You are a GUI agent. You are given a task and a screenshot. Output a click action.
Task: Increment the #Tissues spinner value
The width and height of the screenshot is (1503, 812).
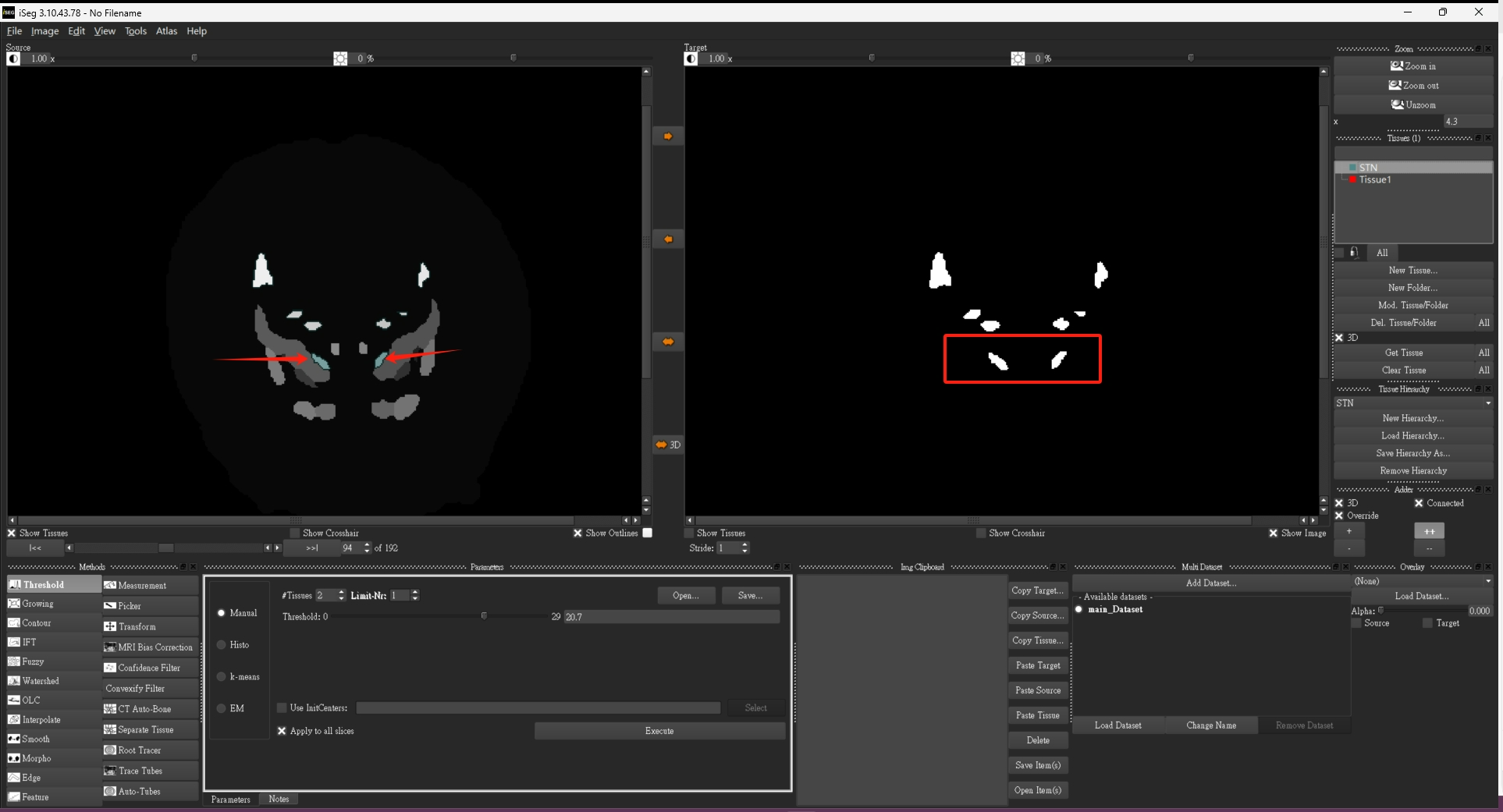[342, 592]
